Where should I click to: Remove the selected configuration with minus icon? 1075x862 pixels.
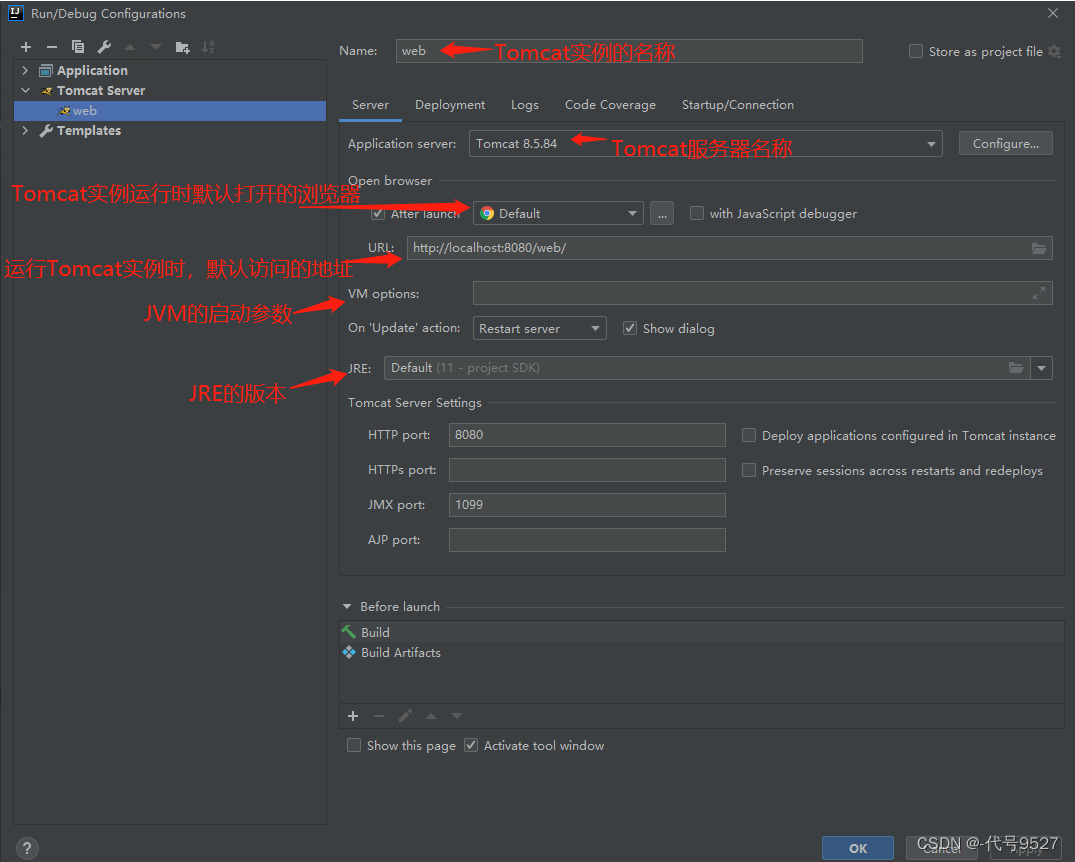pyautogui.click(x=51, y=47)
